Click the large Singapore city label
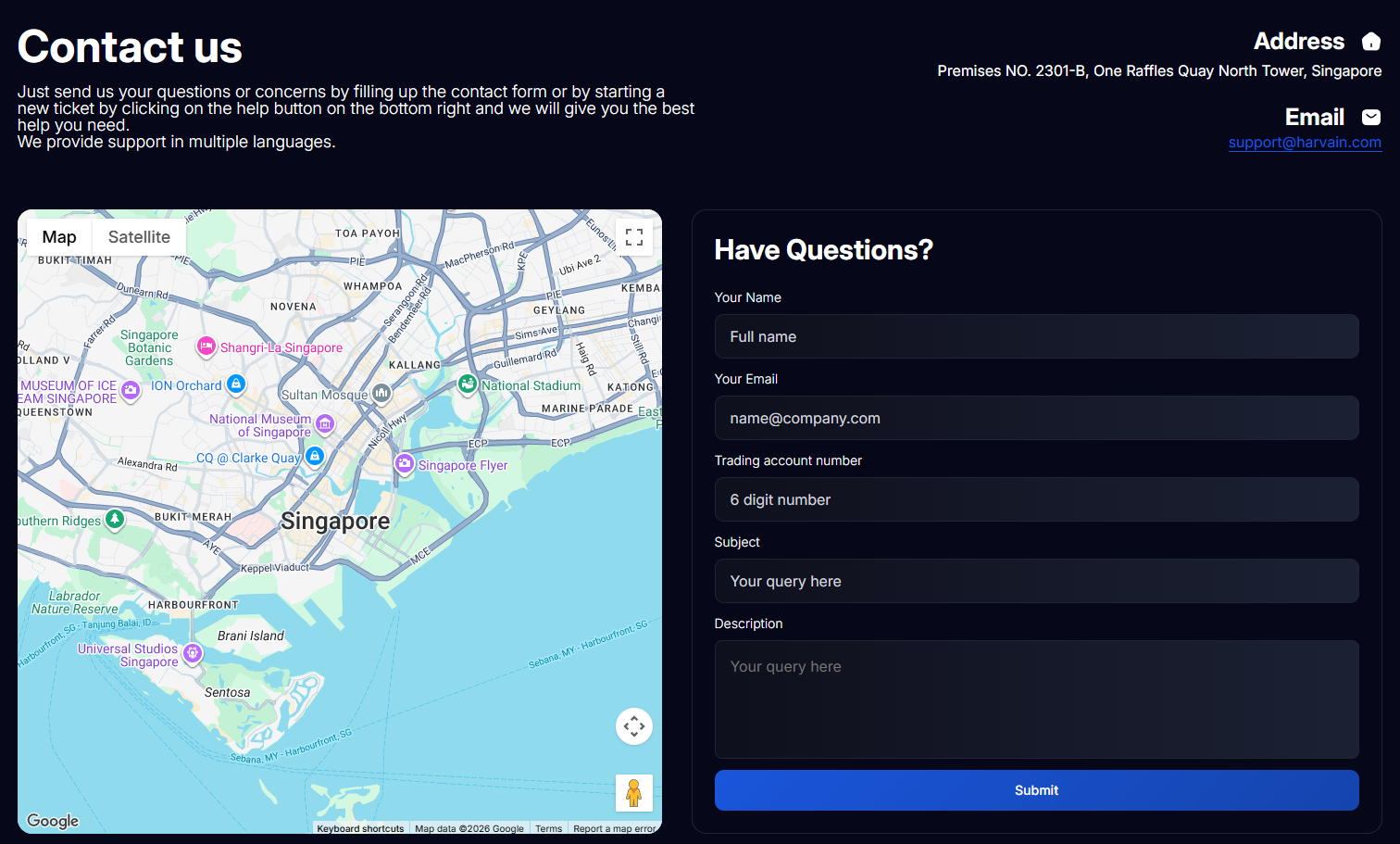 (x=335, y=522)
